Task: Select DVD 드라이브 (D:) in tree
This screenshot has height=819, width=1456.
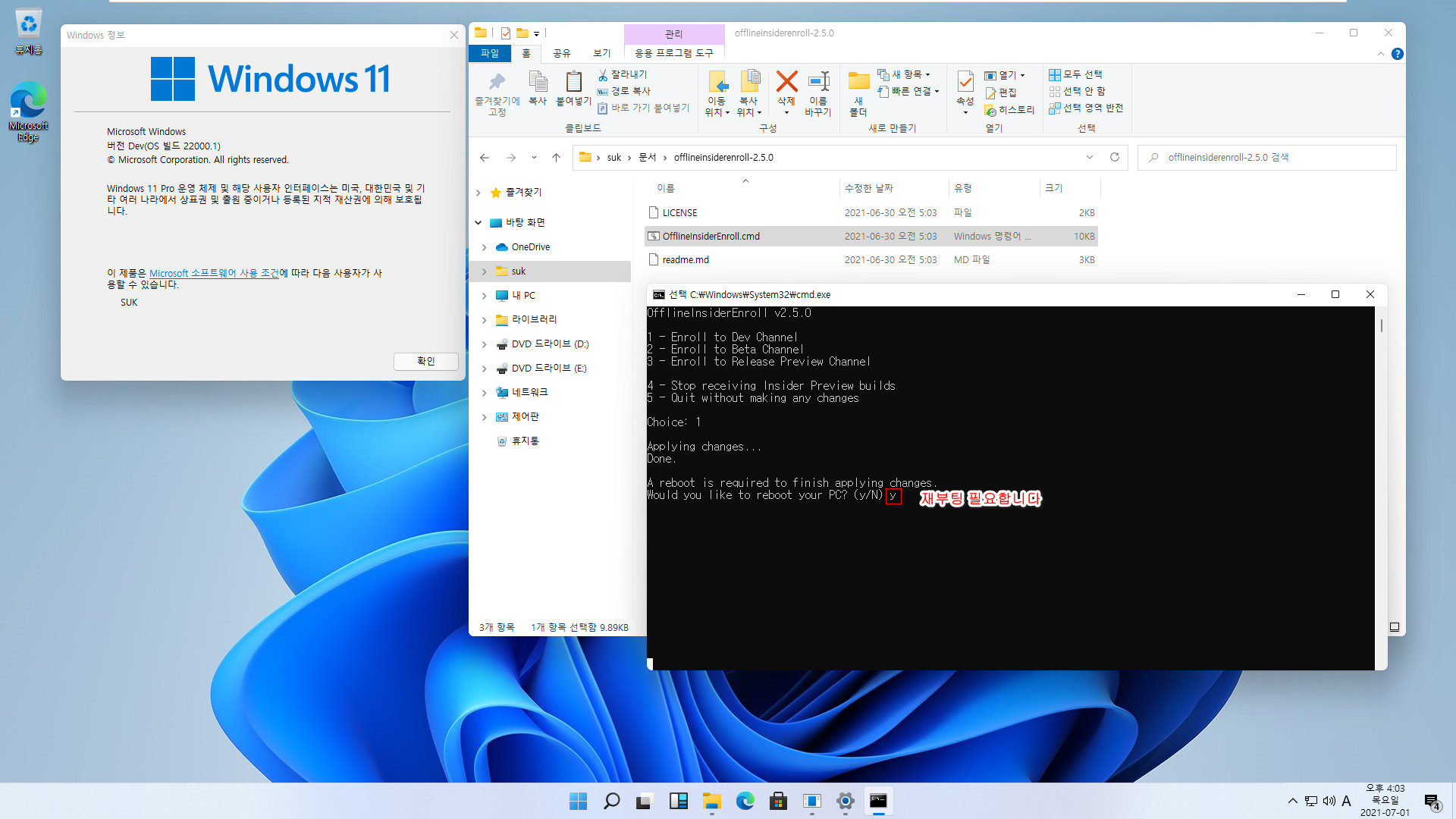Action: [550, 344]
